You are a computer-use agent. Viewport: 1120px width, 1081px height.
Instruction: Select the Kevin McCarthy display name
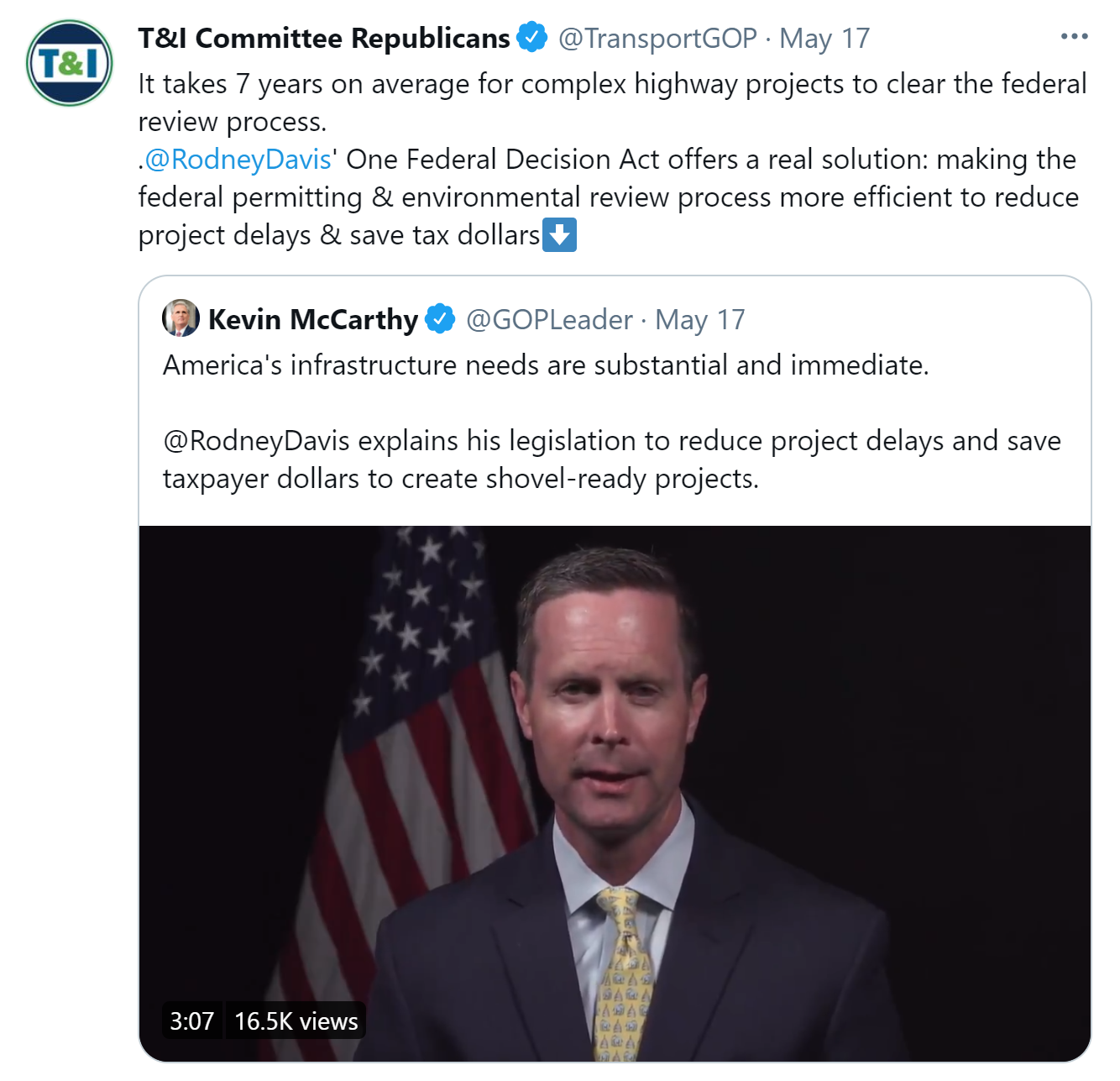[x=312, y=320]
